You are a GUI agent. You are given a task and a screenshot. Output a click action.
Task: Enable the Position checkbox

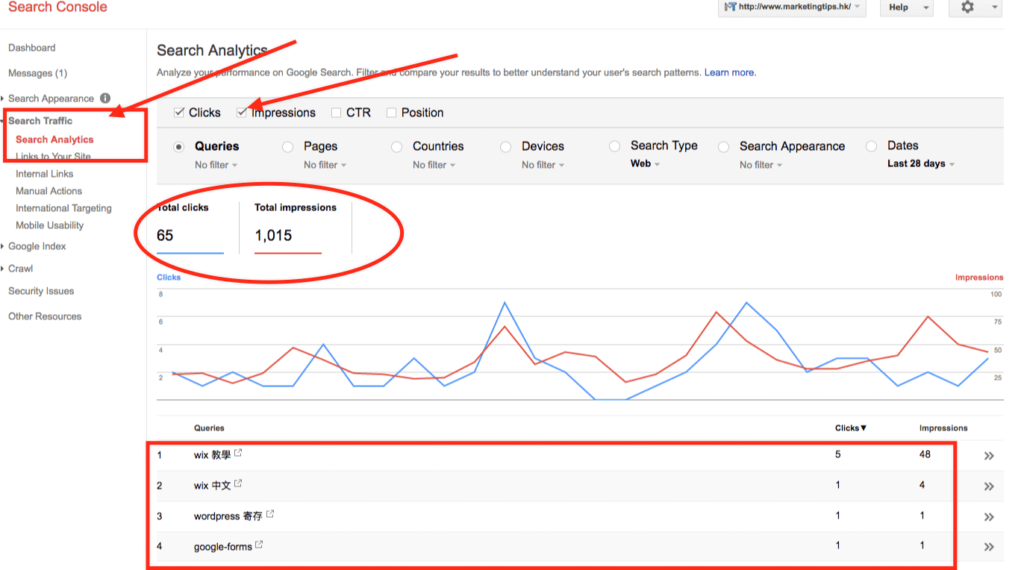click(391, 112)
